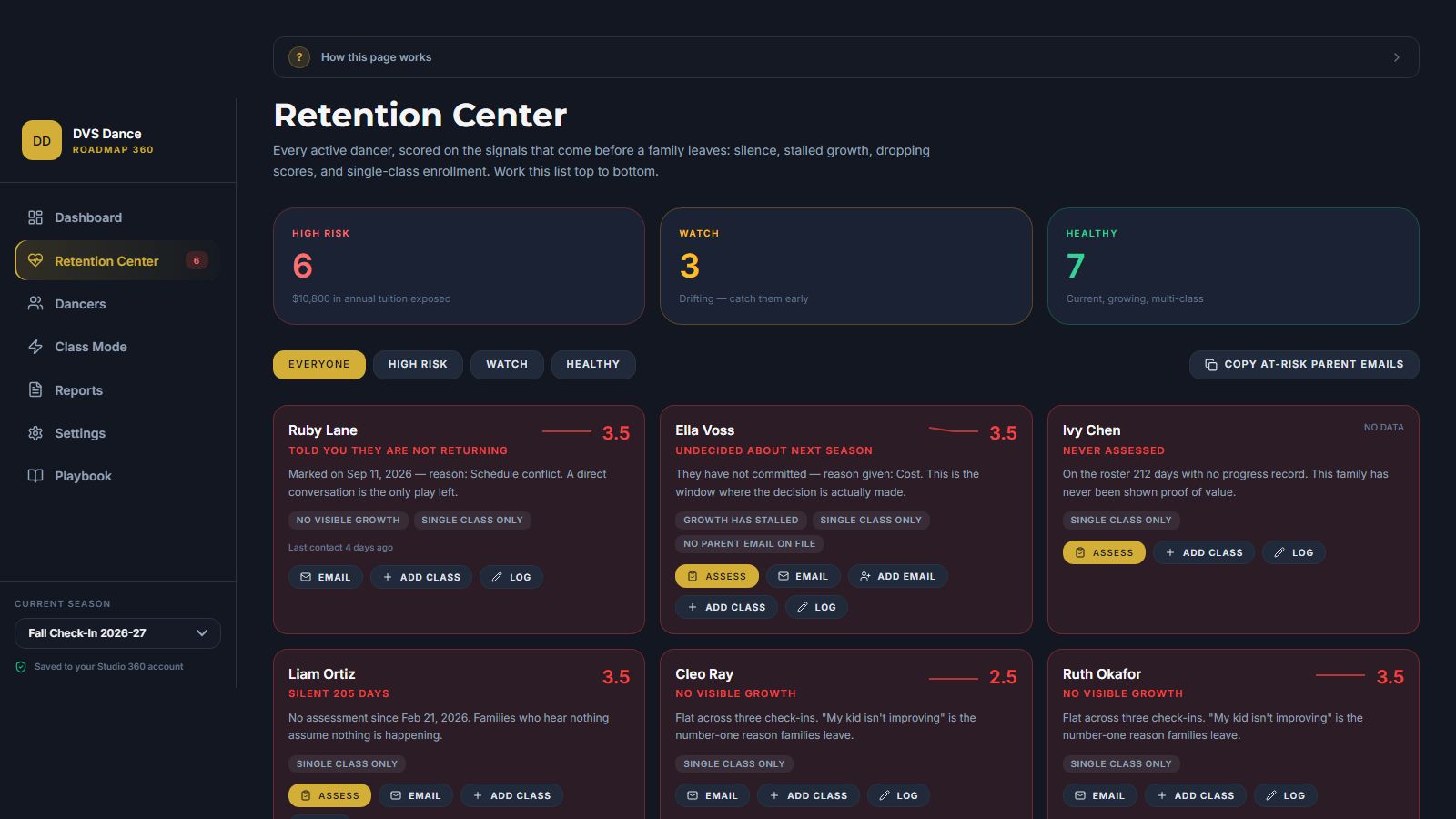Screen dimensions: 1456x819
Task: Click the DD studio logo badge
Action: point(42,140)
